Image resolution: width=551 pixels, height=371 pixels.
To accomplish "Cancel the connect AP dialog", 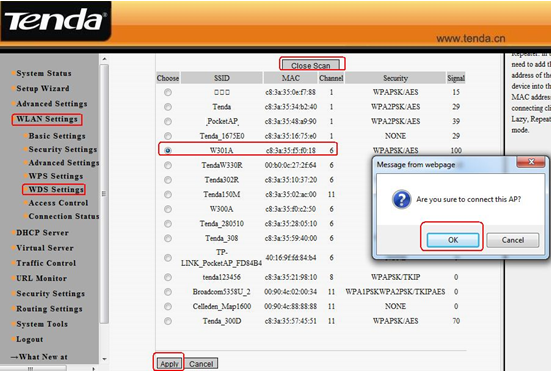I will pyautogui.click(x=513, y=240).
